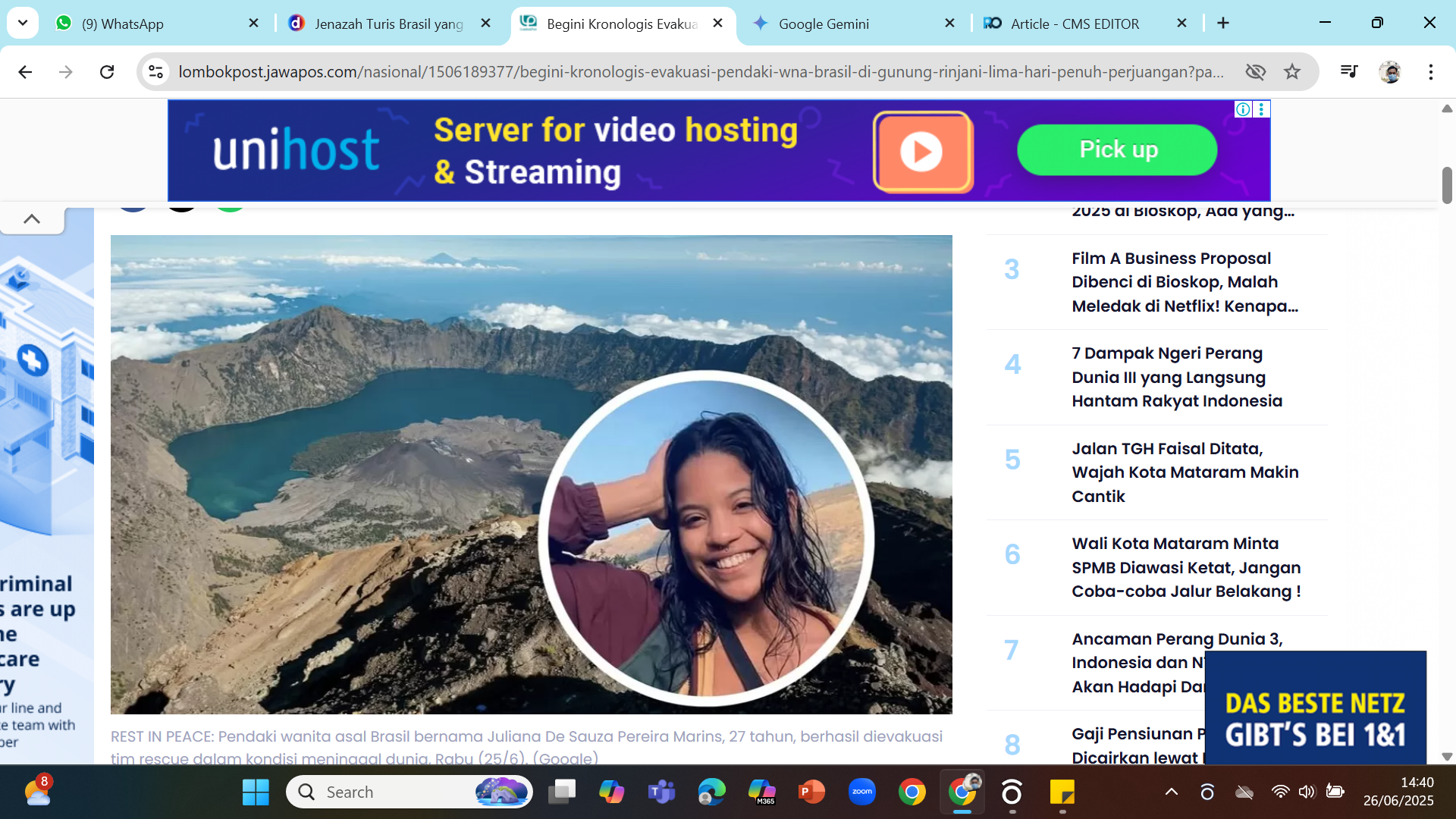Open Jalan TGH Faisal Ditata article
This screenshot has height=819, width=1456.
pyautogui.click(x=1185, y=472)
